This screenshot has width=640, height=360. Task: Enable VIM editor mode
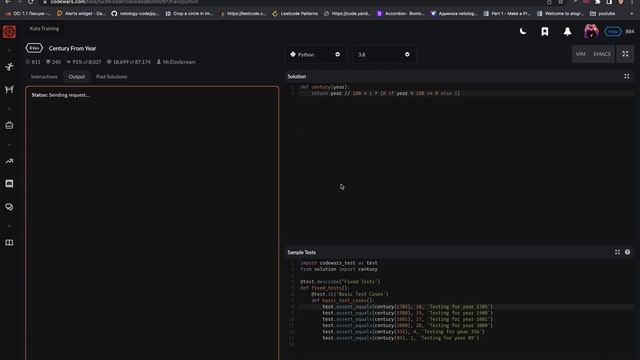click(x=580, y=54)
